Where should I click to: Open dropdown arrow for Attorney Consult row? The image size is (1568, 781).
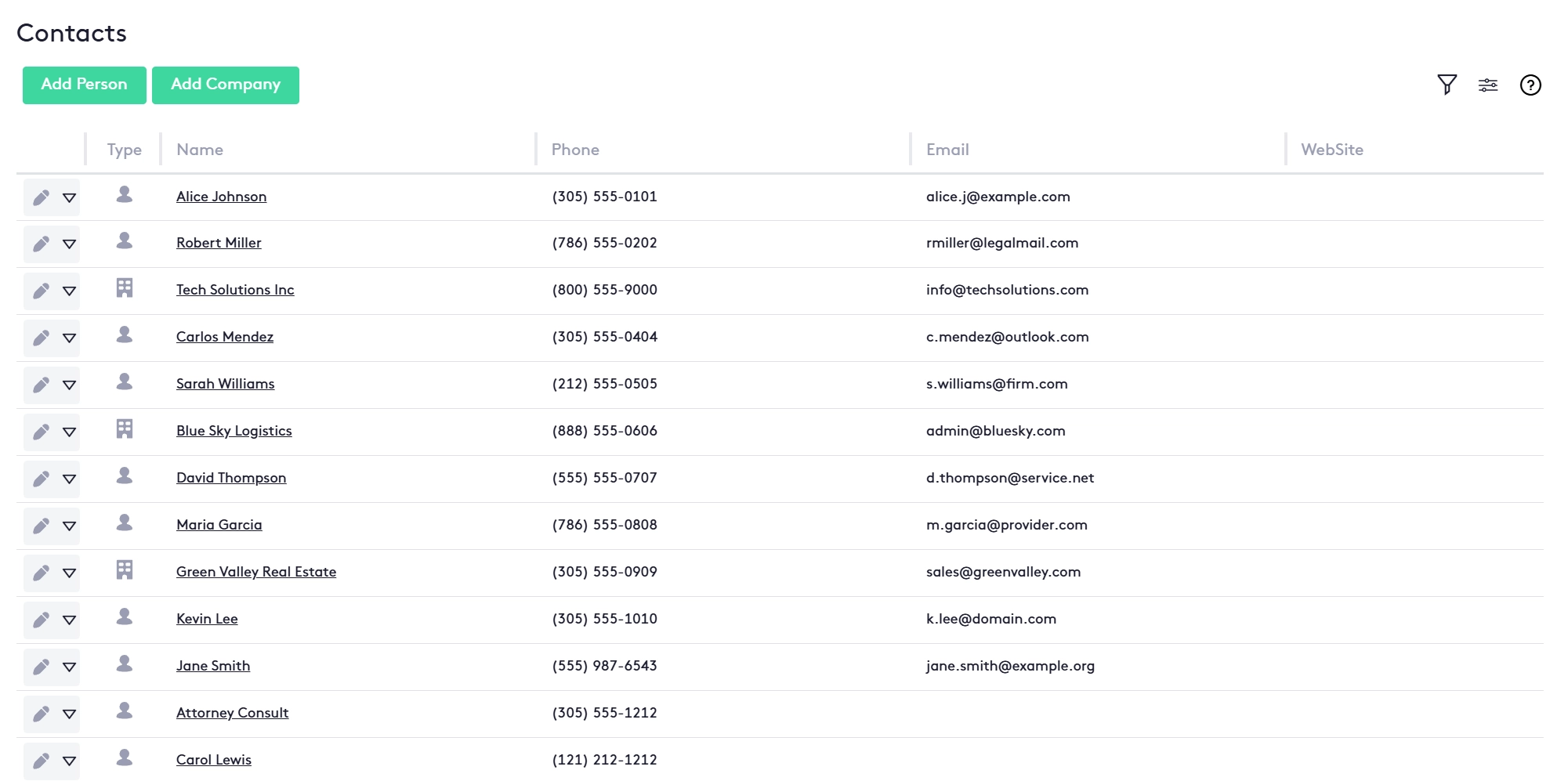pyautogui.click(x=69, y=714)
